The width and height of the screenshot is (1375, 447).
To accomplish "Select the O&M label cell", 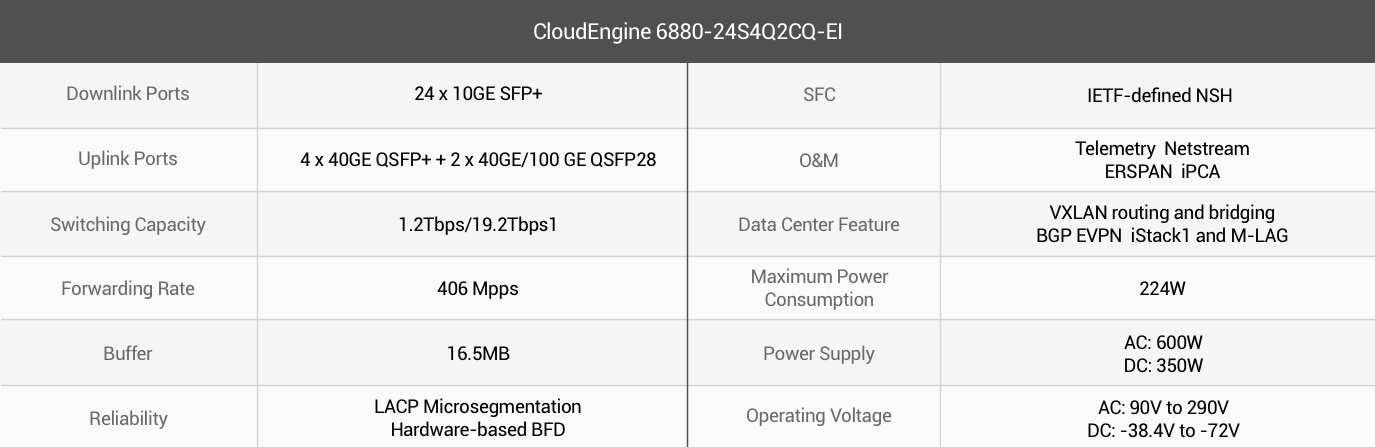I will [814, 158].
